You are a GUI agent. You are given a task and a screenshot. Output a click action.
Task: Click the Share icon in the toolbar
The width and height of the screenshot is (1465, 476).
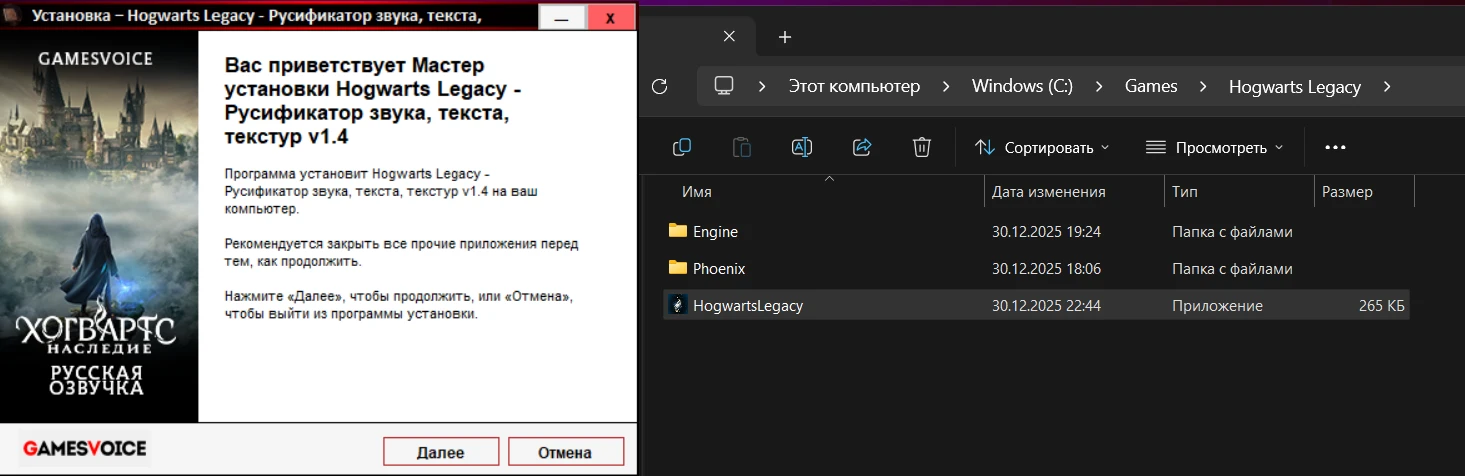click(862, 148)
